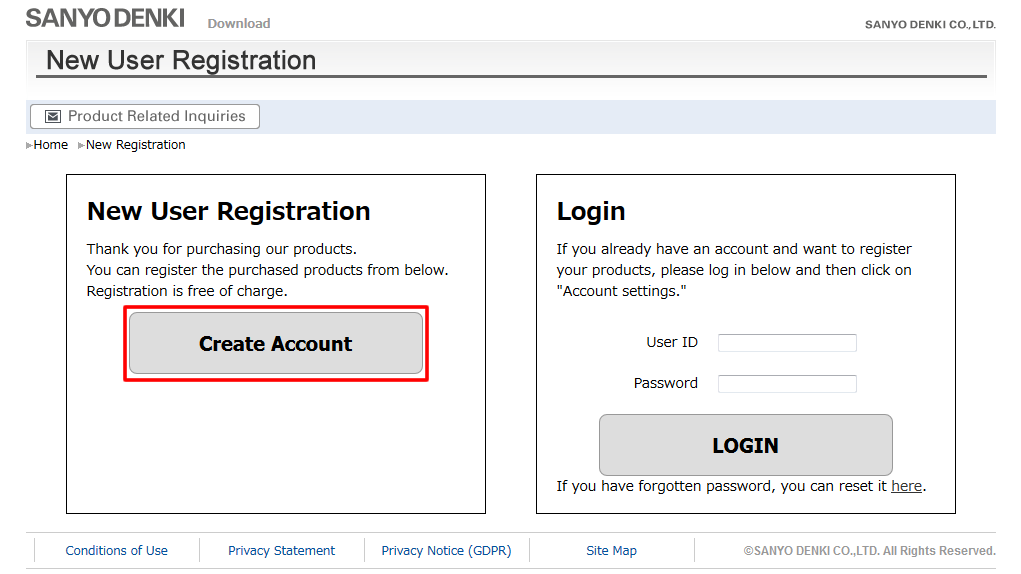Open the Site Map link
1021x574 pixels.
(611, 551)
